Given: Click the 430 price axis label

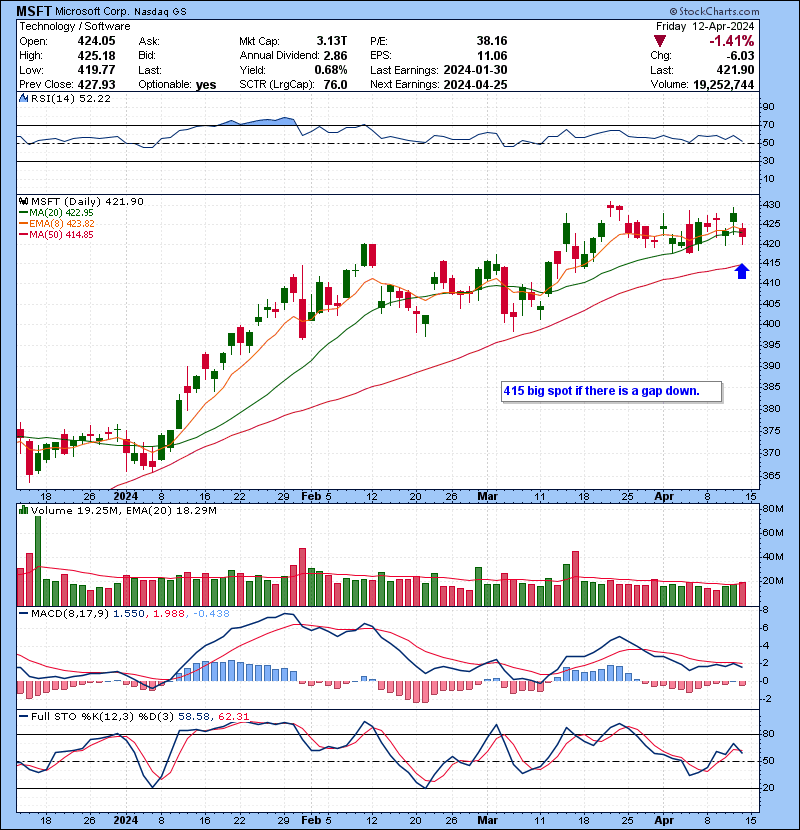Looking at the screenshot, I should (771, 204).
